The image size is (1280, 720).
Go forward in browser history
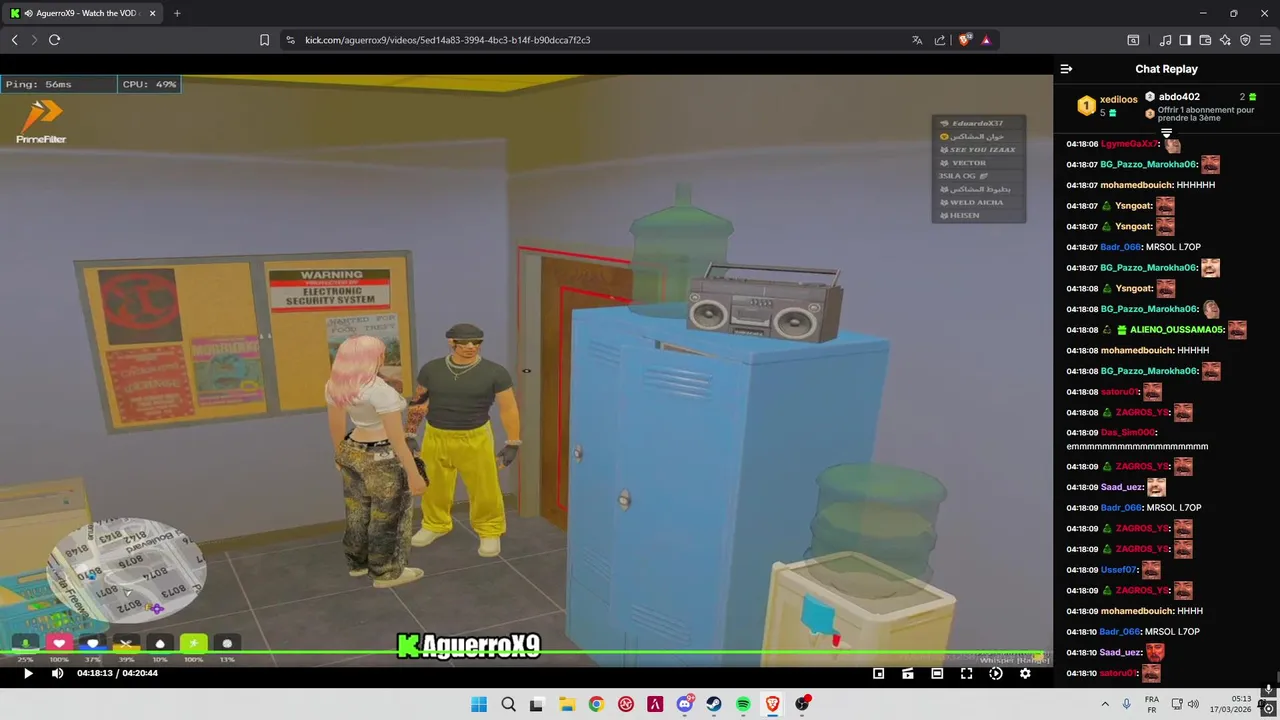[x=34, y=40]
